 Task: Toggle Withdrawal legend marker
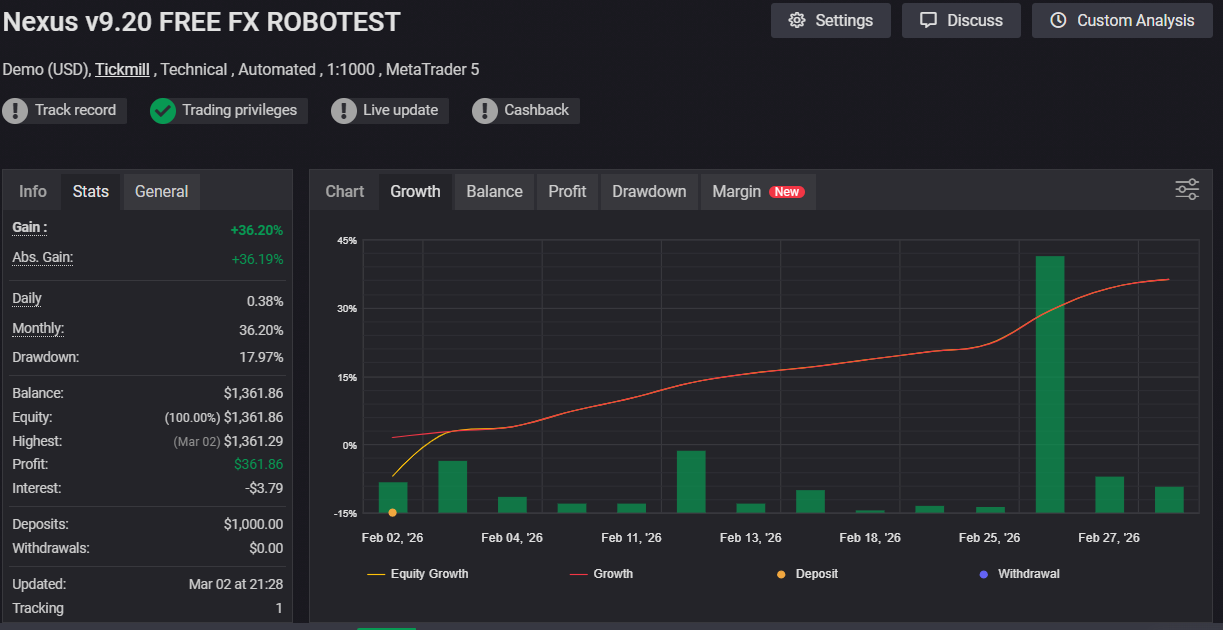click(983, 574)
